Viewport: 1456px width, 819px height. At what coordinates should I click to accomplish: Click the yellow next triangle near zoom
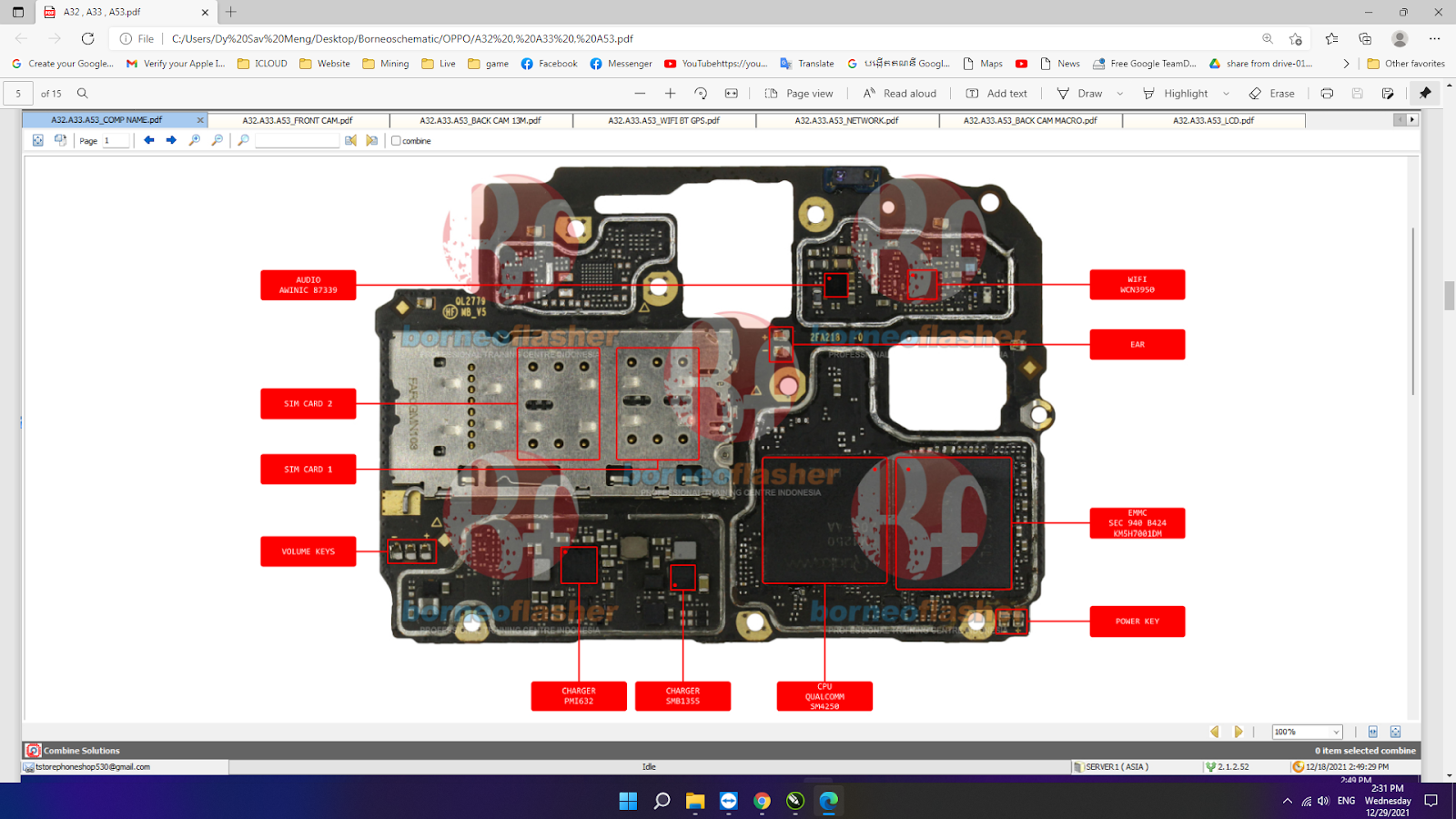coord(1238,732)
